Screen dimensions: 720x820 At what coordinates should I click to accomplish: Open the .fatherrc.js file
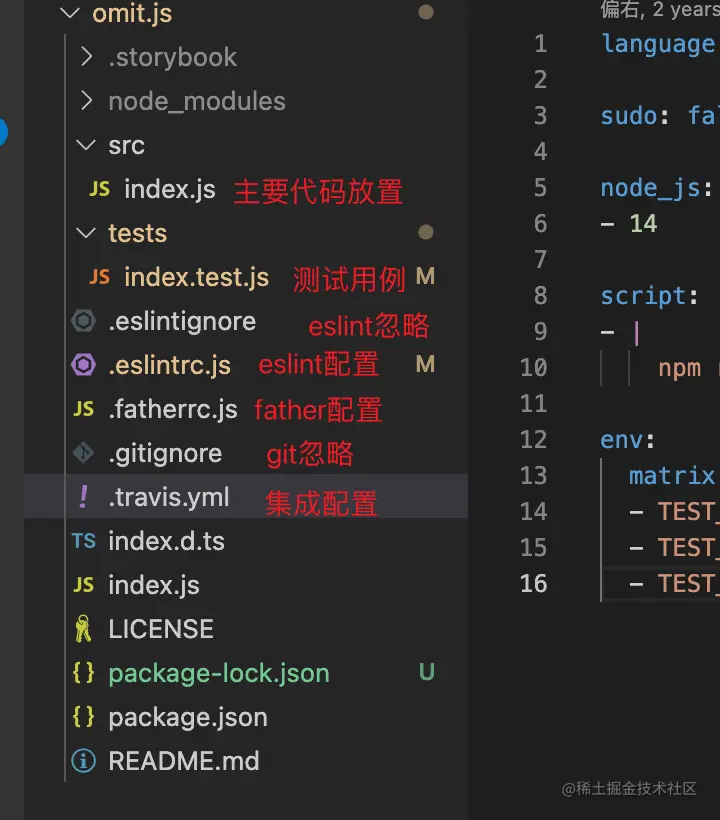tap(173, 409)
